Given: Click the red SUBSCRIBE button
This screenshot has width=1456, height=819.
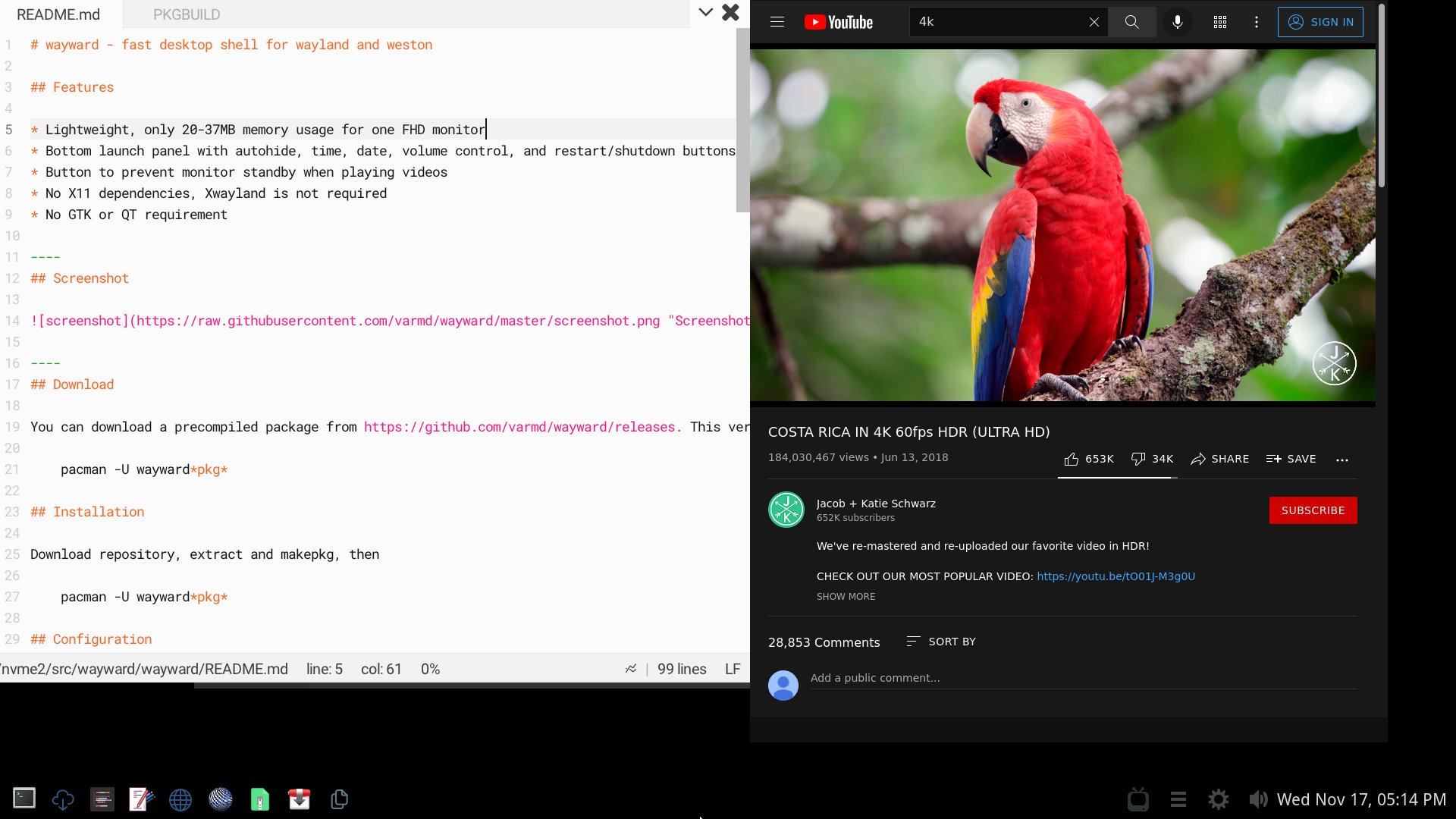Looking at the screenshot, I should point(1313,510).
